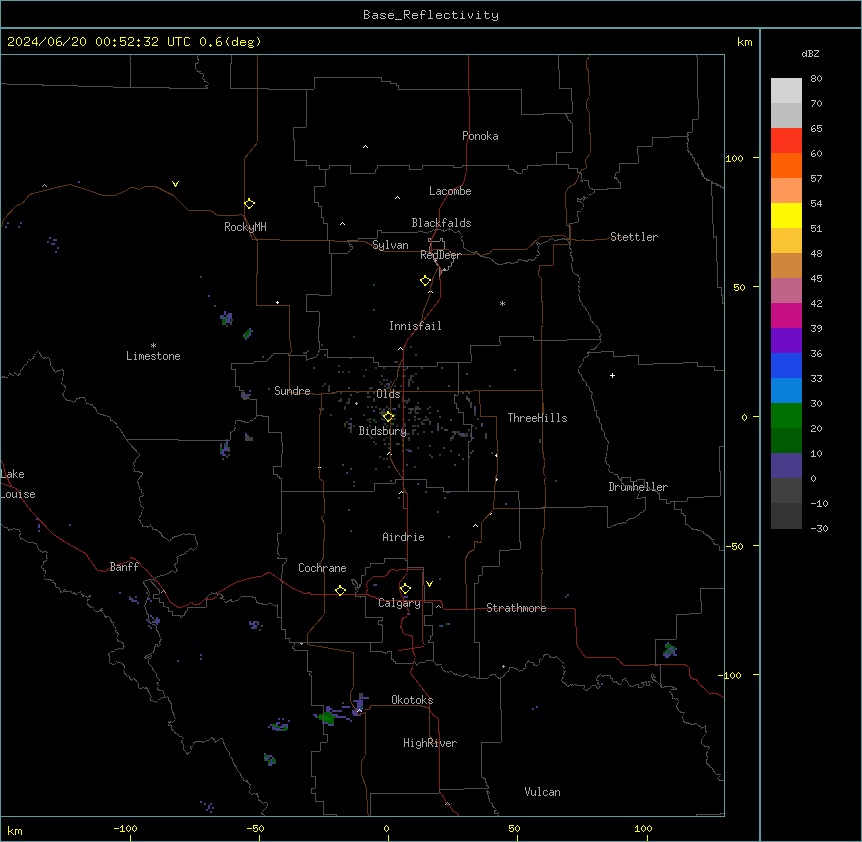This screenshot has height=842, width=862.
Task: Select the yellow diamond marker above Didsbury
Action: pos(388,417)
